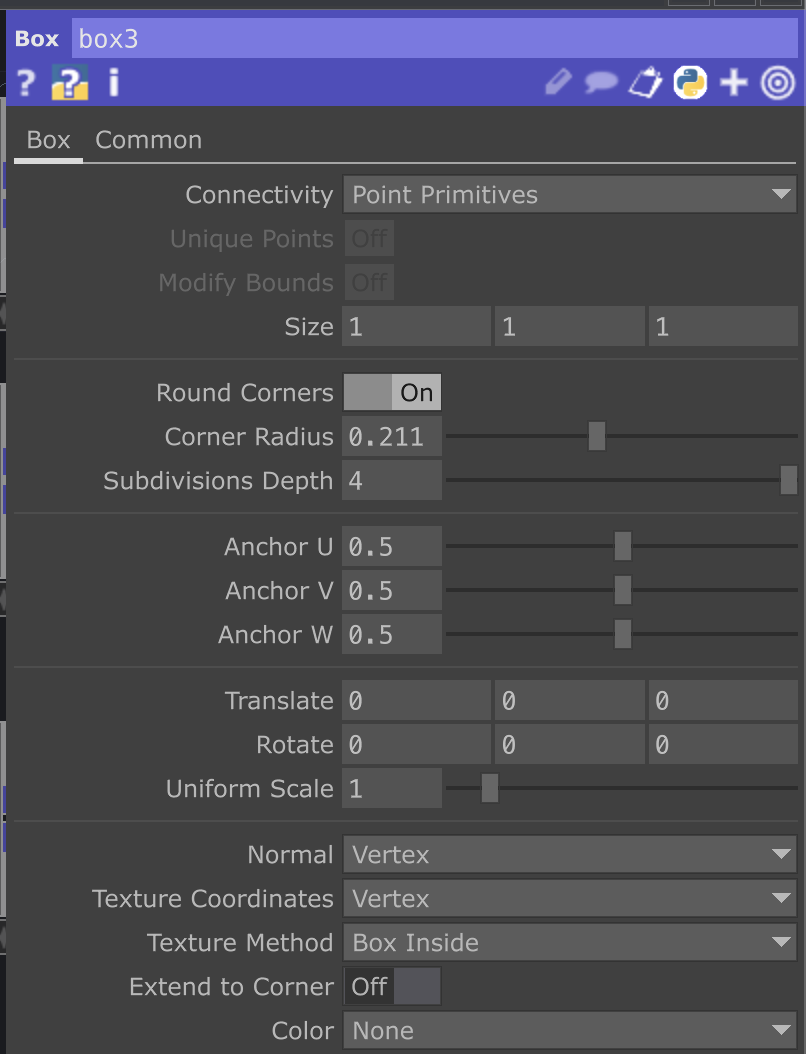This screenshot has width=806, height=1054.
Task: Open the Color dropdown set to None
Action: [569, 1031]
